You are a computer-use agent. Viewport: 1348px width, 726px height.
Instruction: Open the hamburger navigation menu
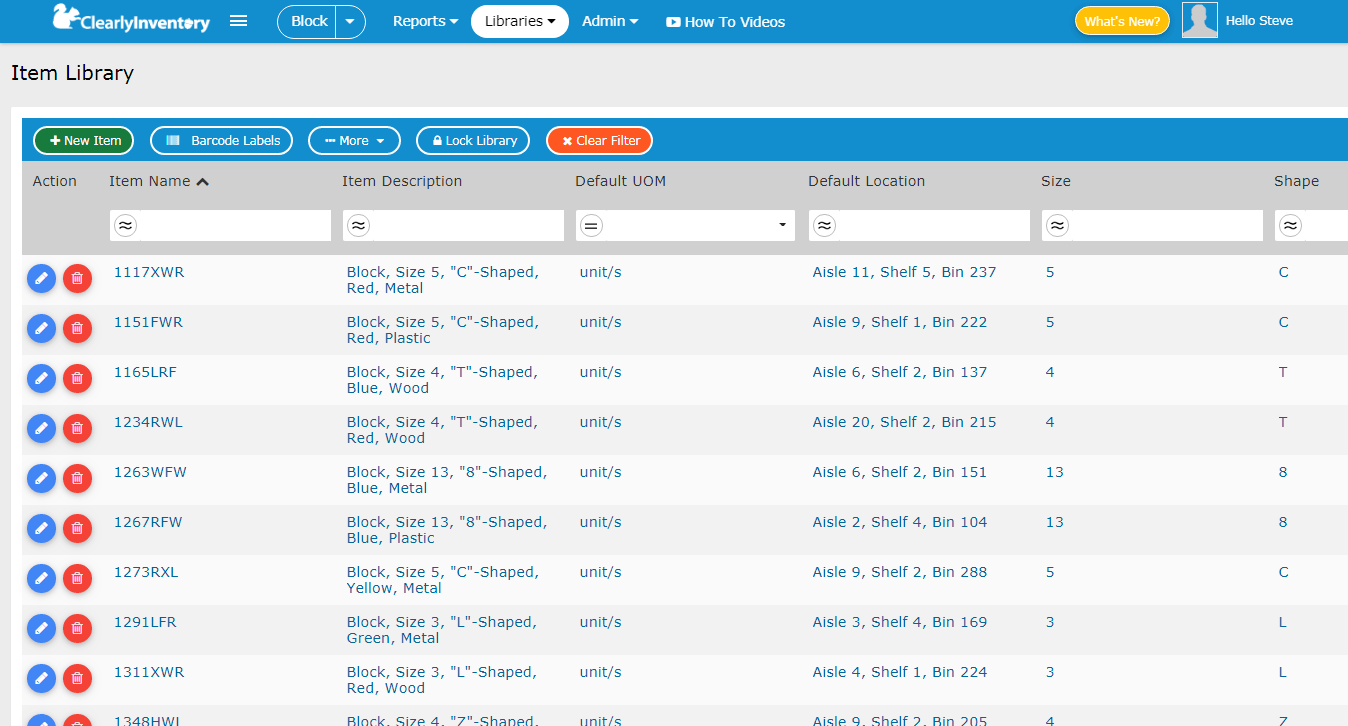(238, 20)
